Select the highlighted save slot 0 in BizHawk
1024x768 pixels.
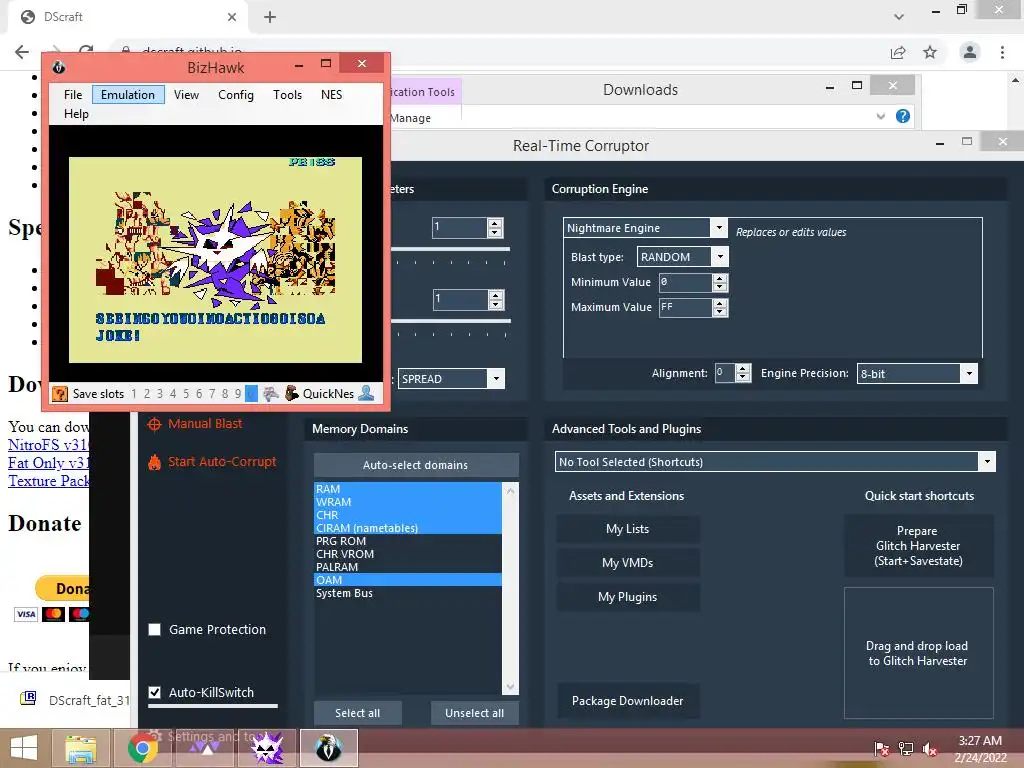pos(251,394)
